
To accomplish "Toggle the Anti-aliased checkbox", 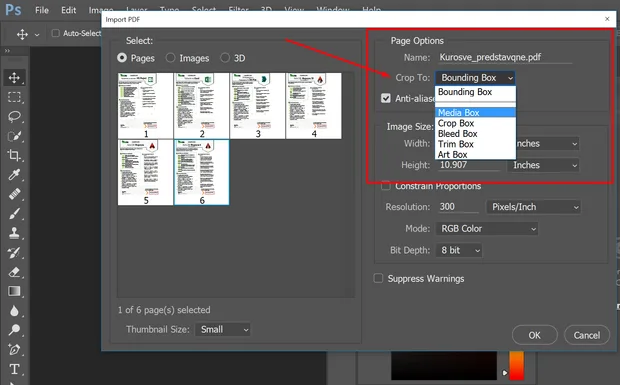I will [386, 98].
